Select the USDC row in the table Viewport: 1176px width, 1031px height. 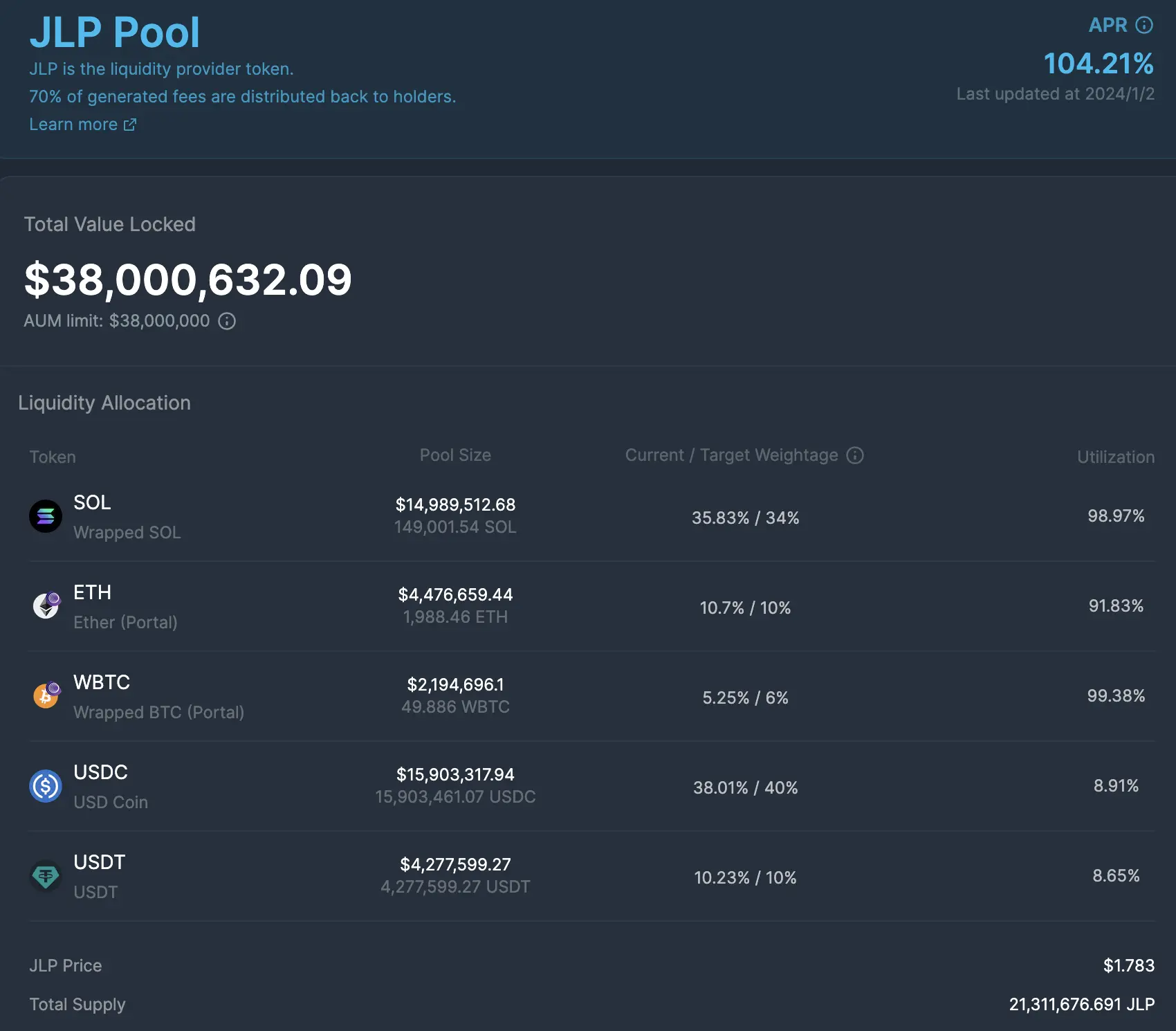coord(588,786)
